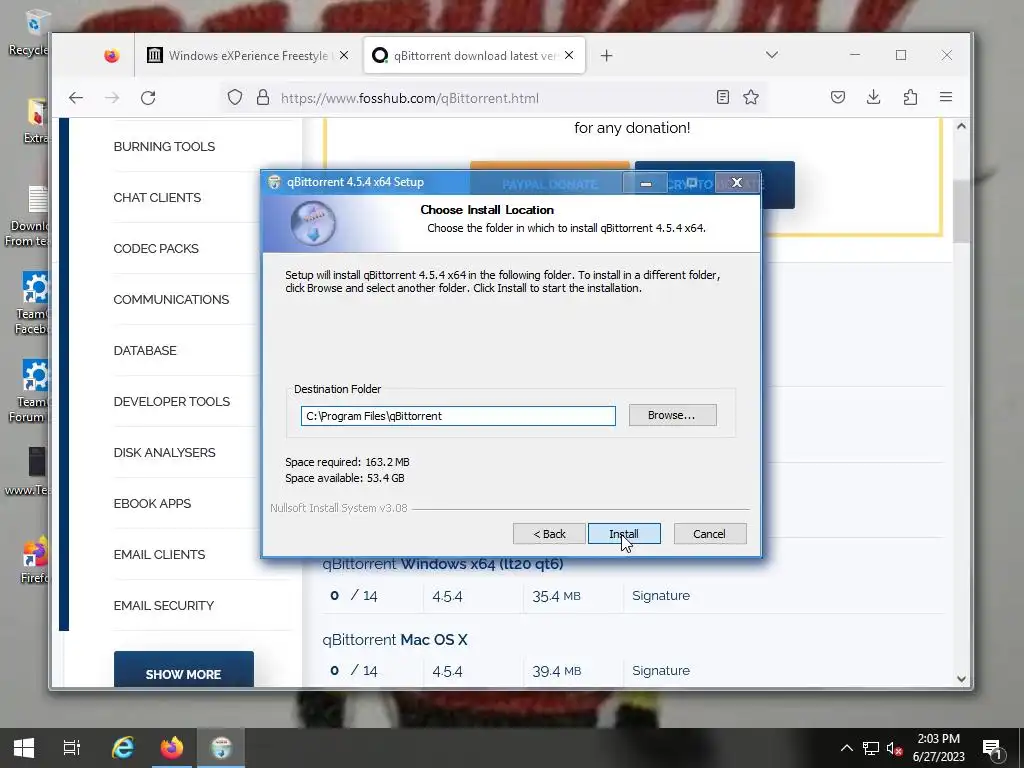Cancel the qBittorrent setup
Image resolution: width=1024 pixels, height=768 pixels.
coord(709,534)
